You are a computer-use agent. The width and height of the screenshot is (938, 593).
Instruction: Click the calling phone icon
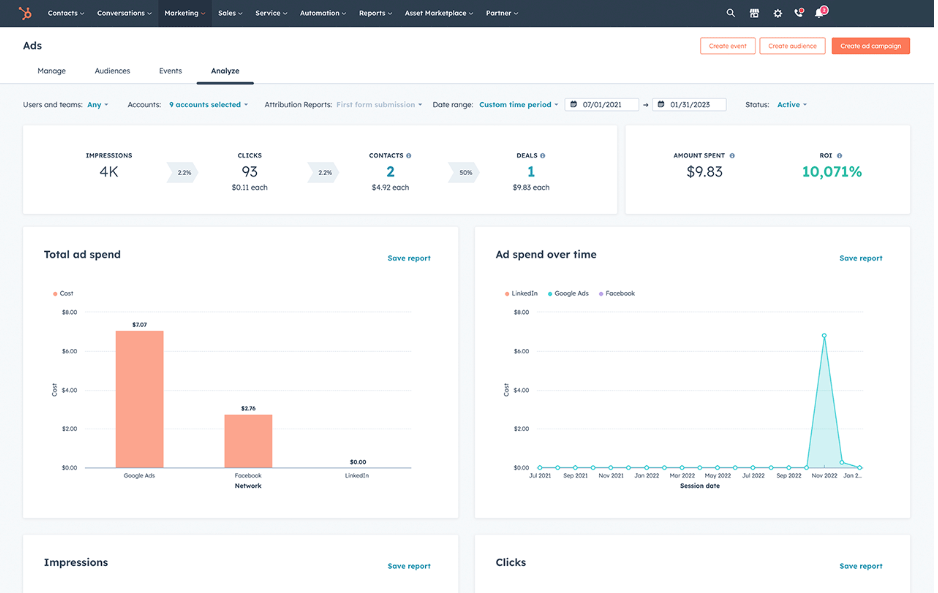click(x=799, y=13)
